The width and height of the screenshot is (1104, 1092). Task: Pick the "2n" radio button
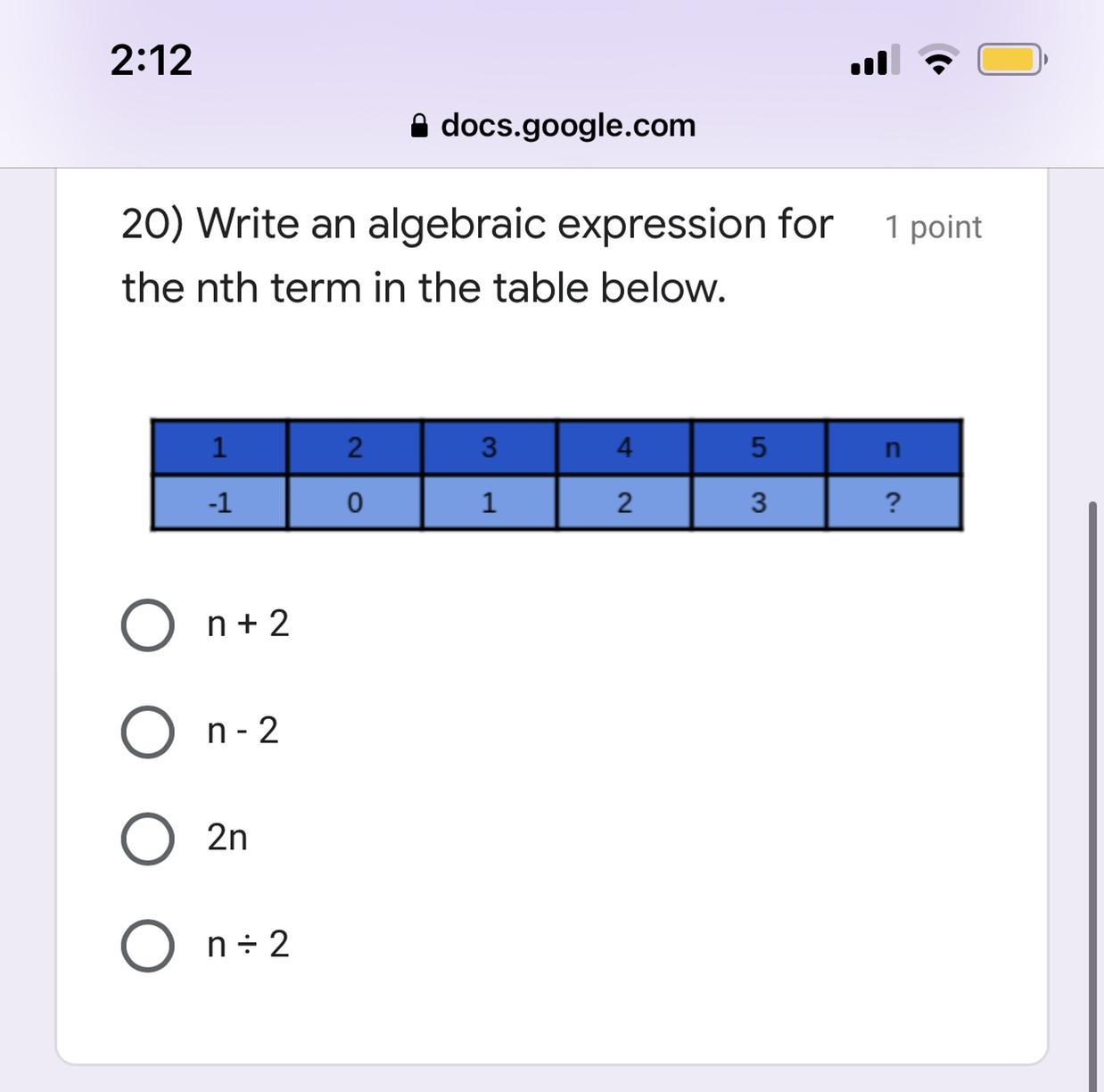click(x=147, y=839)
